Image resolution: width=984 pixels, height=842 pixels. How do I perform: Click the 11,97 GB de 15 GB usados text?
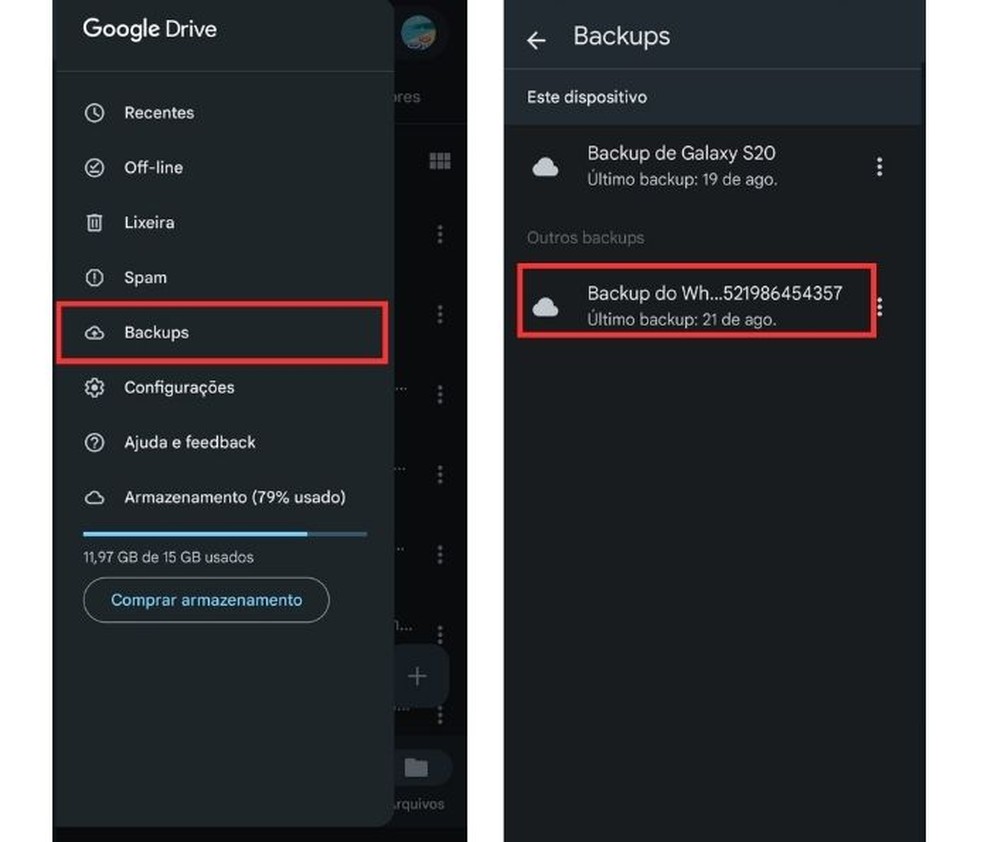[x=168, y=557]
